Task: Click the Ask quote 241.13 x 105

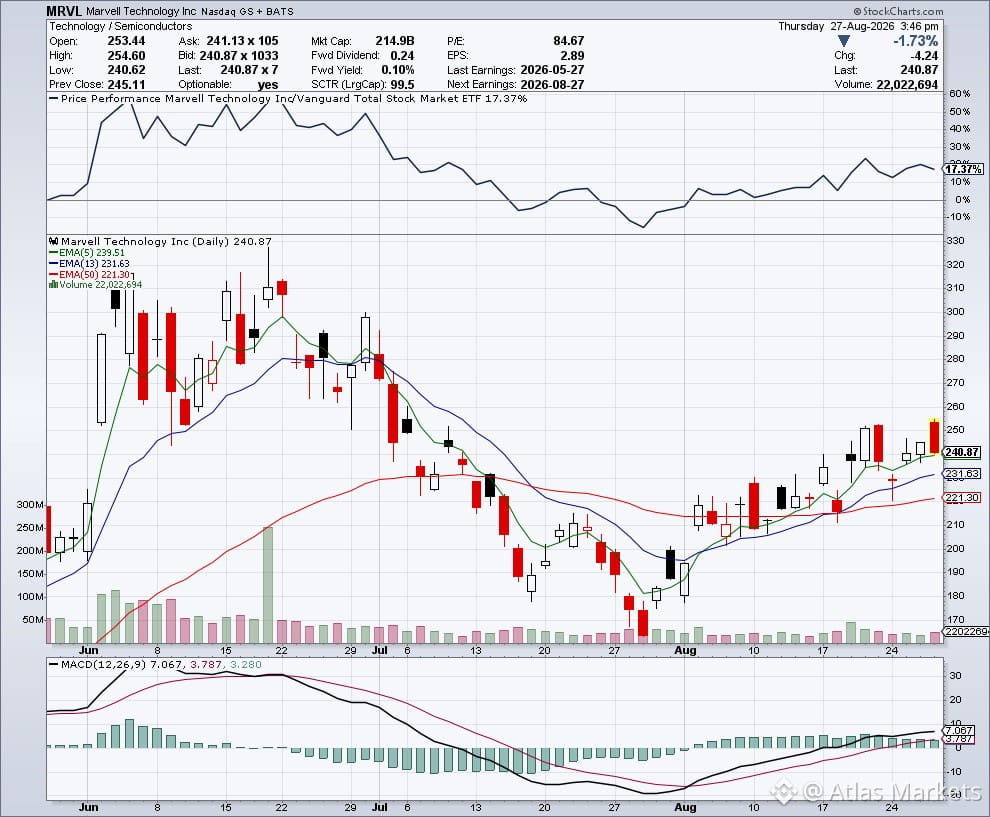Action: click(242, 41)
